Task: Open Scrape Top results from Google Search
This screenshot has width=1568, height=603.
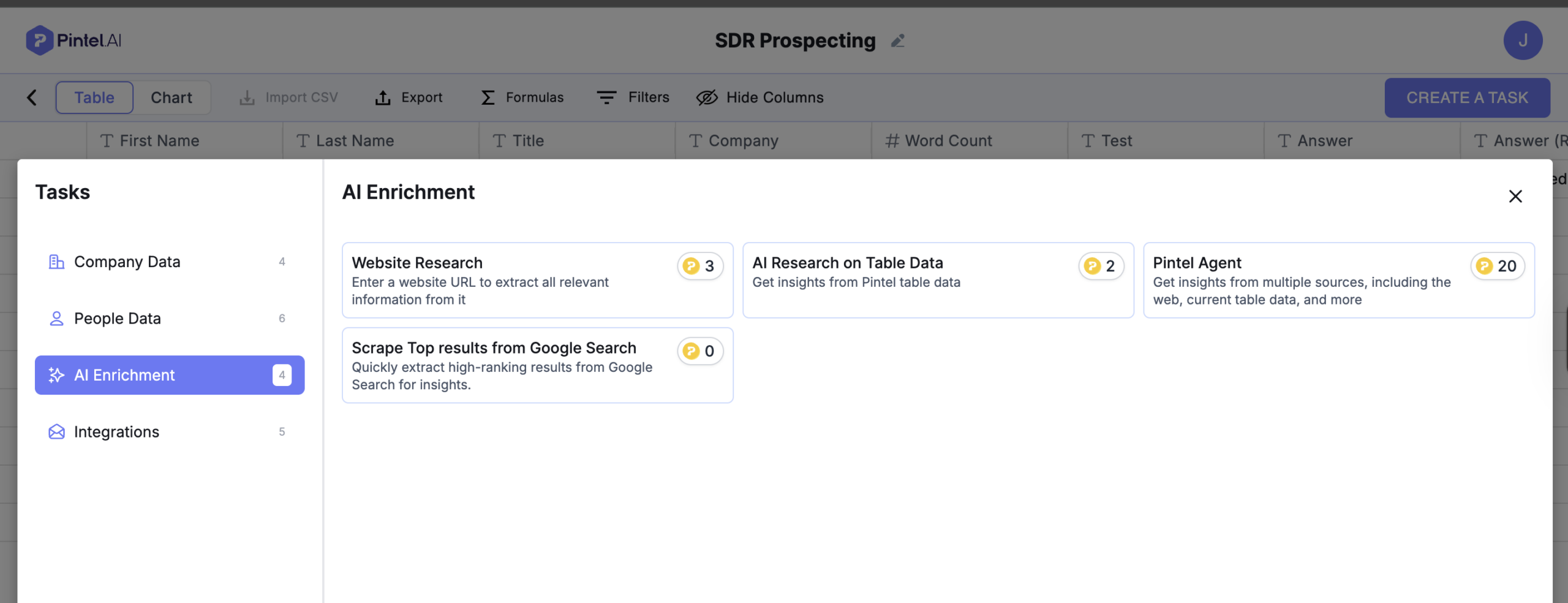Action: pyautogui.click(x=537, y=365)
